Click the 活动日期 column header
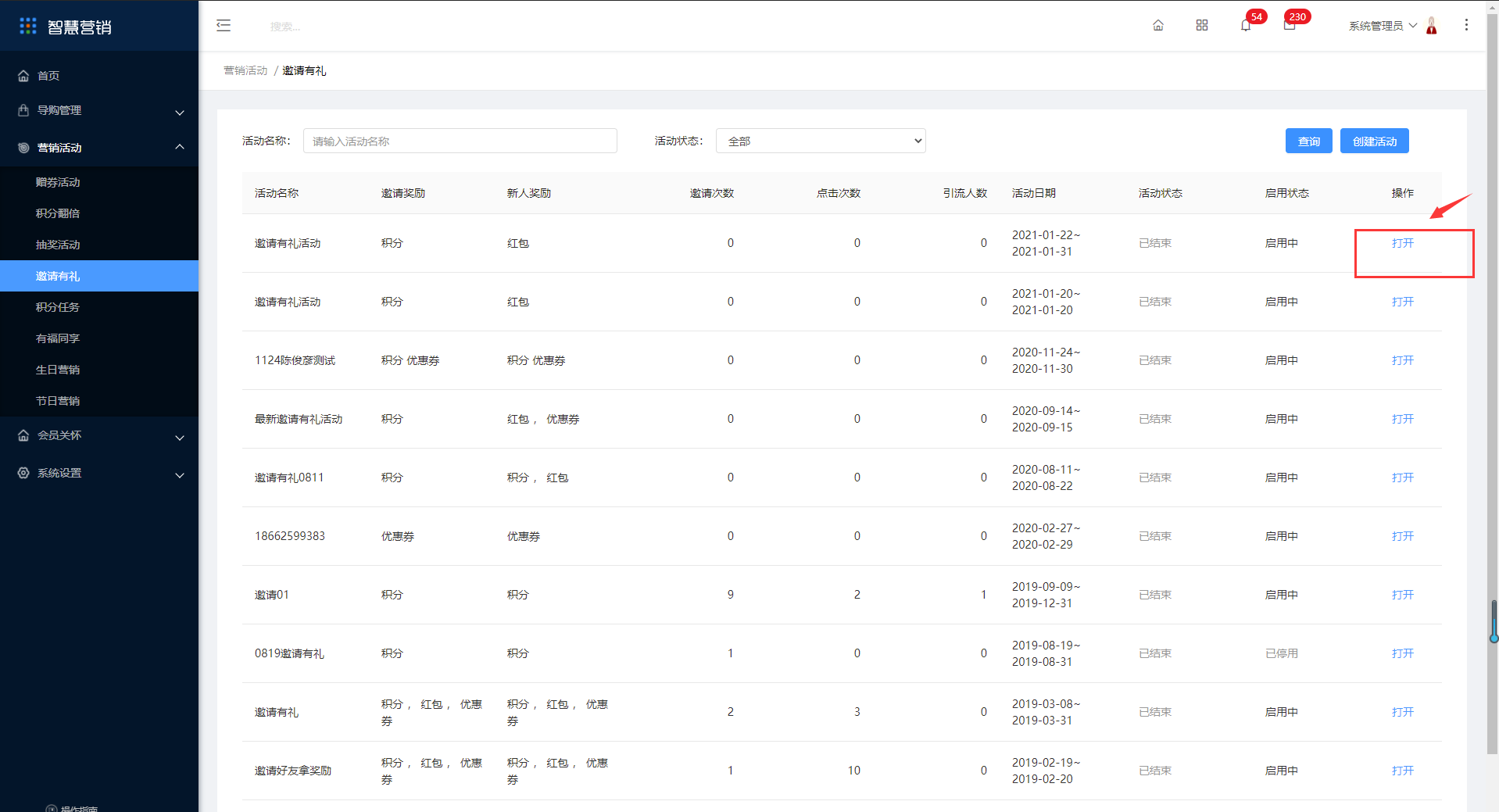Viewport: 1499px width, 812px height. (1034, 193)
